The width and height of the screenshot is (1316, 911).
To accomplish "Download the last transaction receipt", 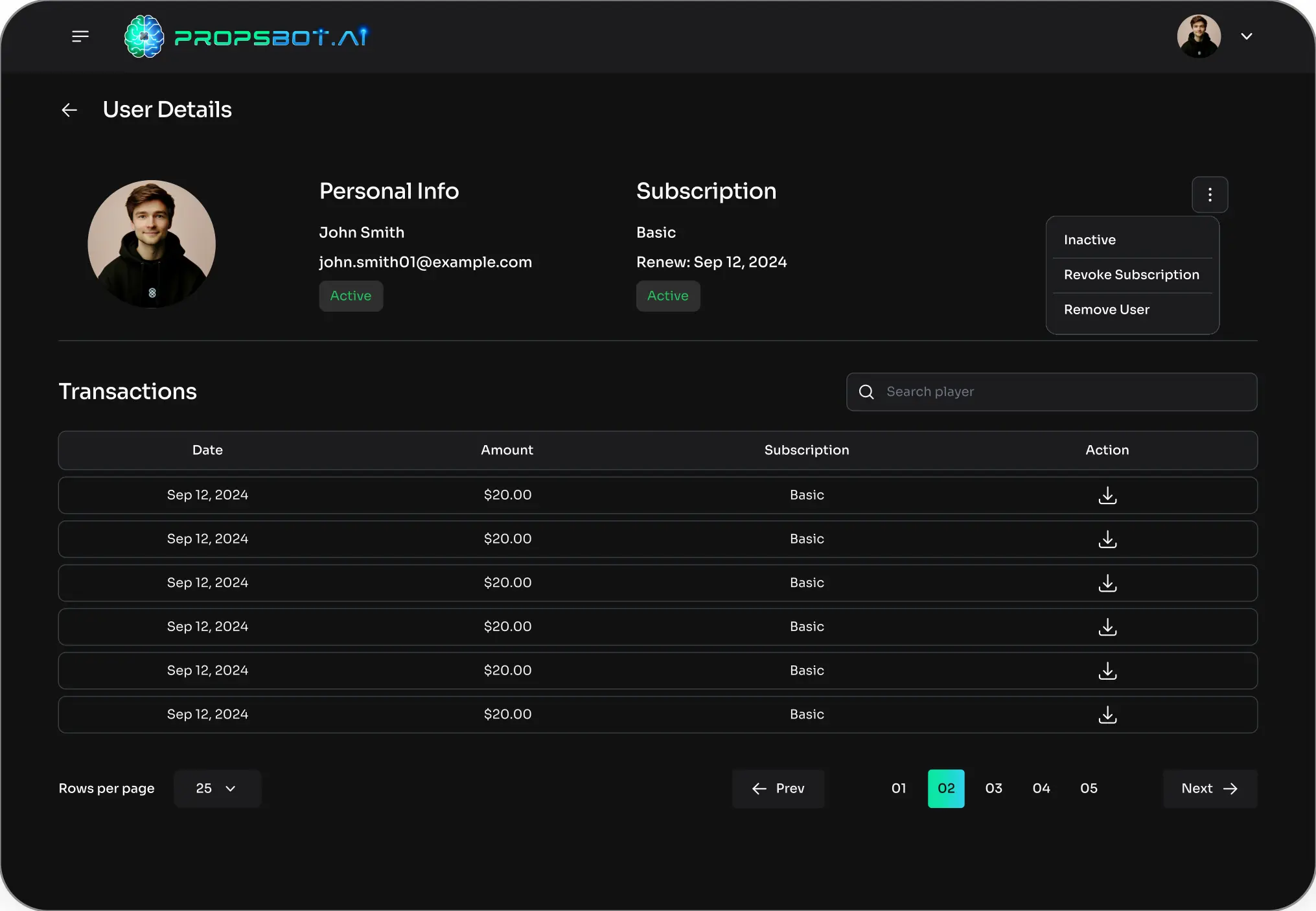I will (x=1107, y=715).
